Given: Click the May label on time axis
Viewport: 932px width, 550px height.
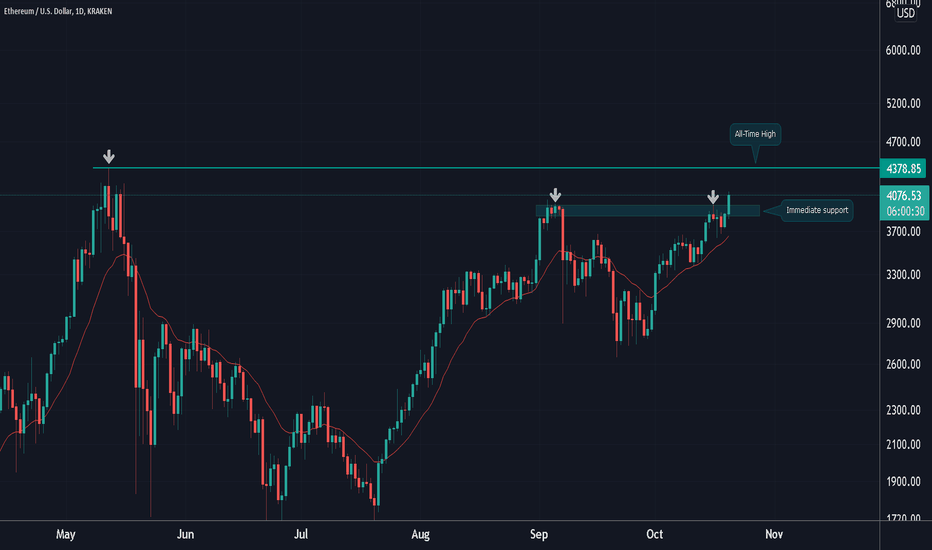Looking at the screenshot, I should [65, 535].
